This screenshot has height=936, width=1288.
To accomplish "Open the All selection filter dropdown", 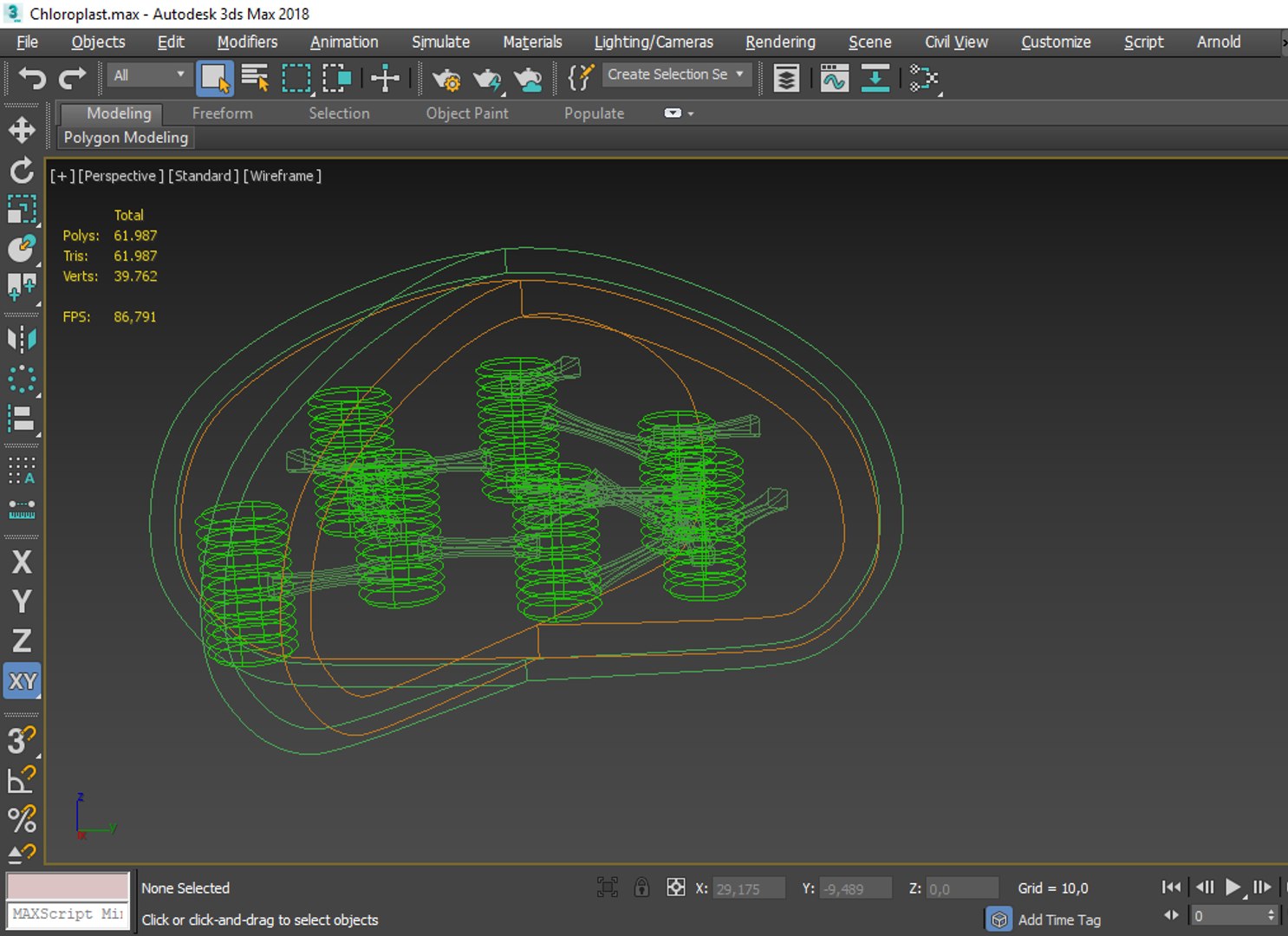I will (149, 75).
